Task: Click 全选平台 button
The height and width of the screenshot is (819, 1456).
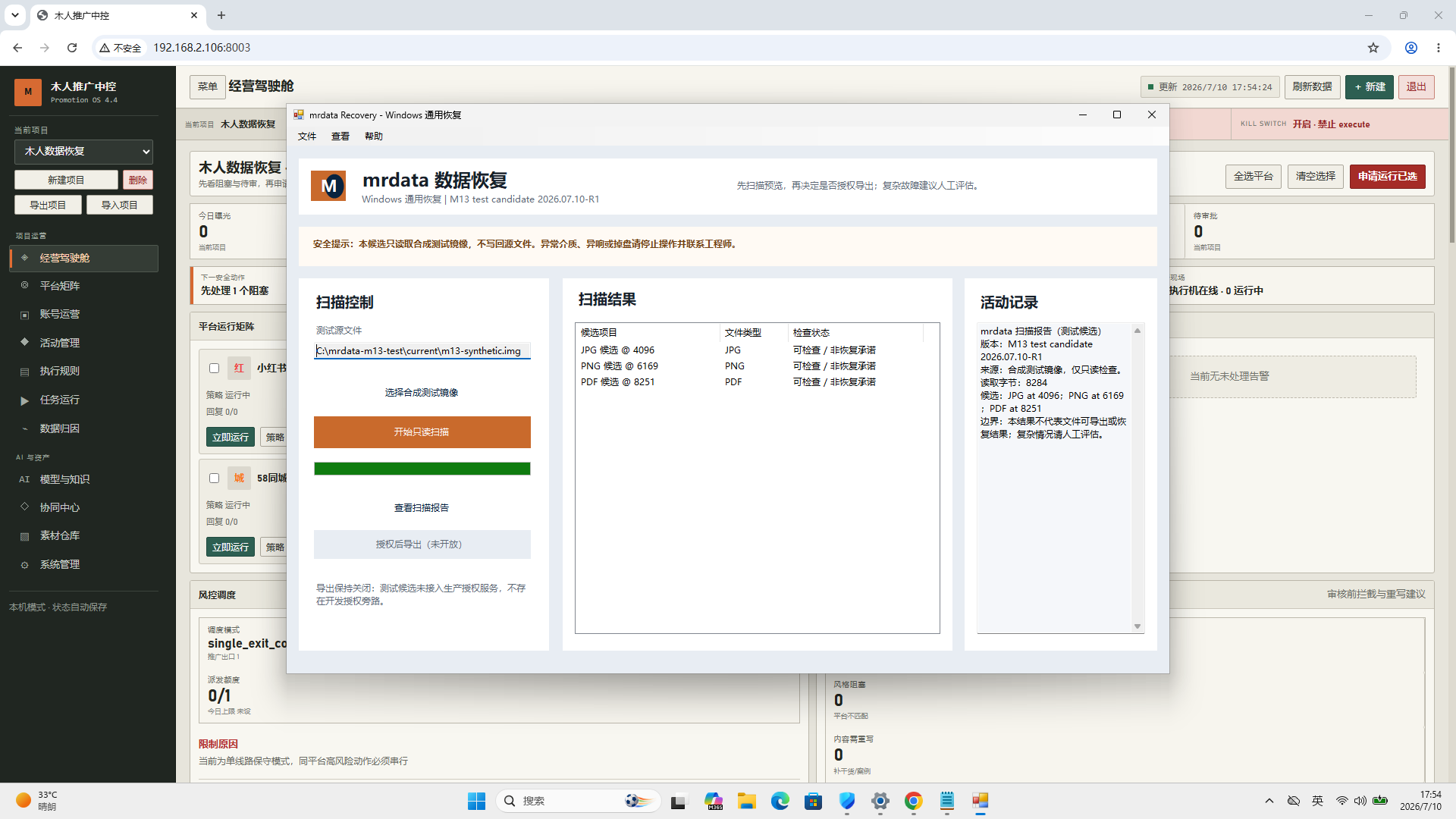Action: tap(1254, 177)
